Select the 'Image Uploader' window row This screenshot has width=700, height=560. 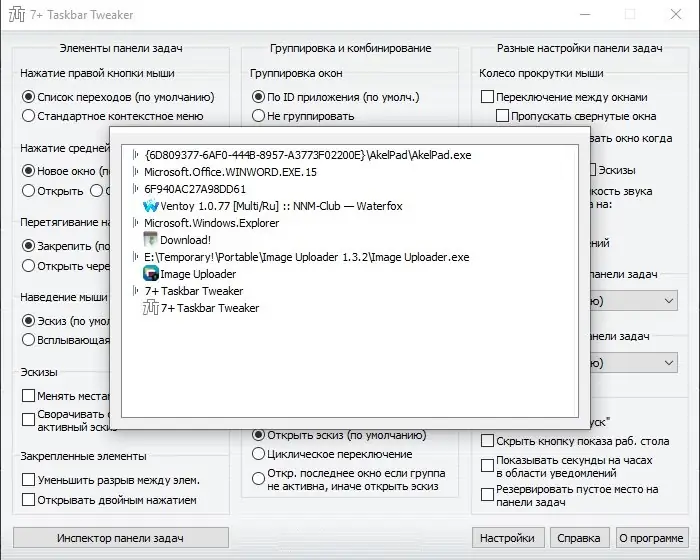pos(198,274)
